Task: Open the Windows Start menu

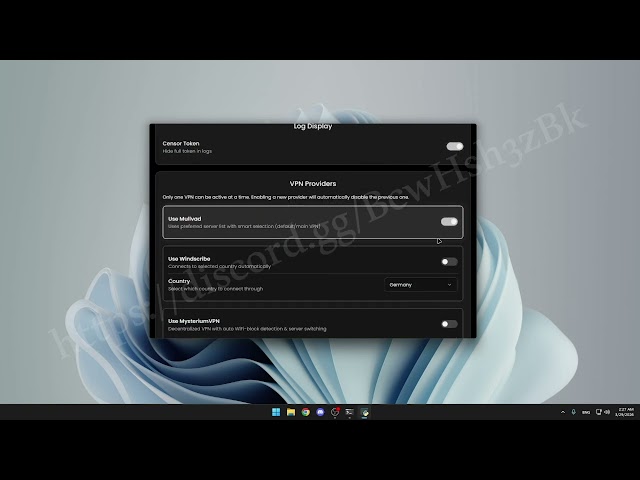Action: tap(276, 412)
